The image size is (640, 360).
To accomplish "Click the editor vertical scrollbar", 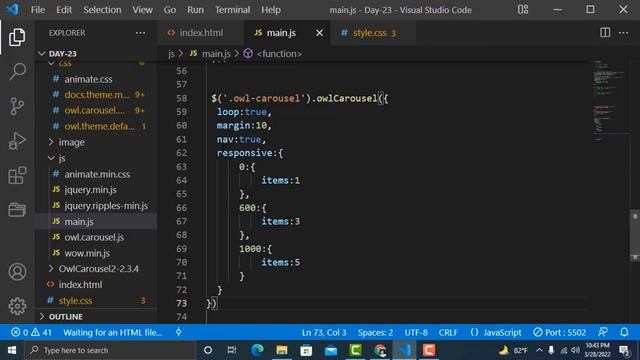I will 635,236.
